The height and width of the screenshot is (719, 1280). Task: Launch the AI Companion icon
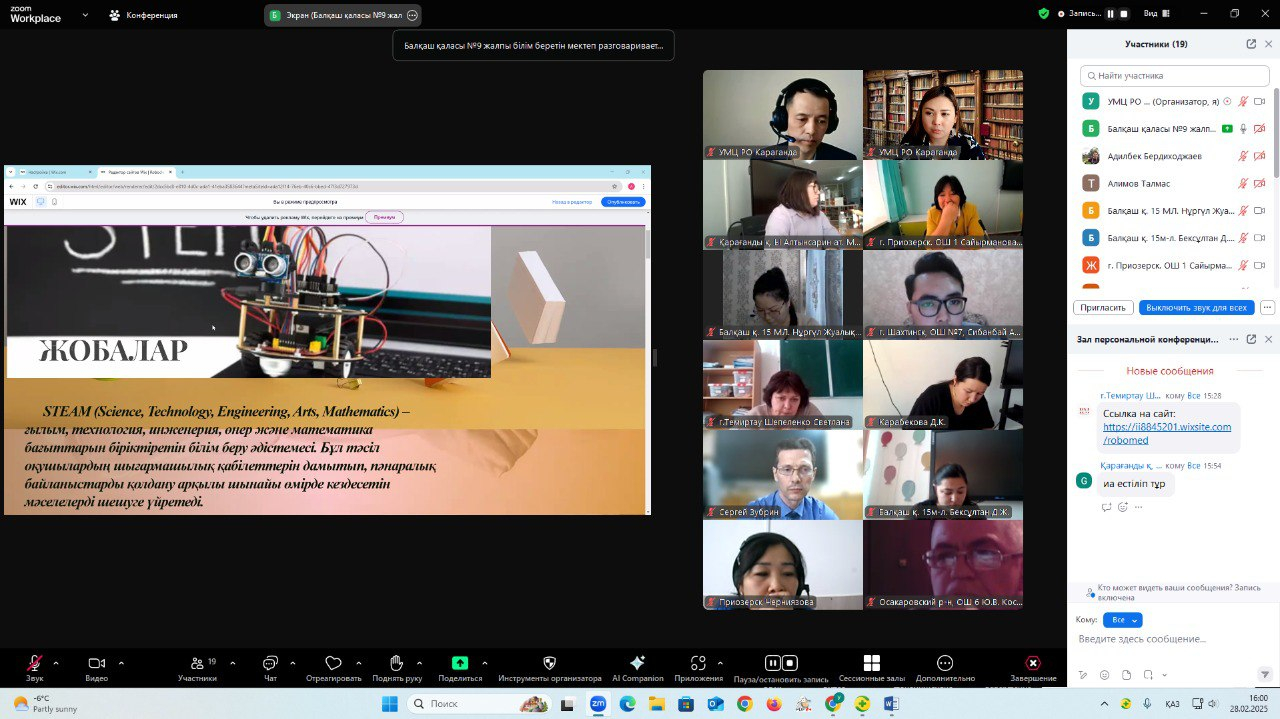[x=637, y=664]
